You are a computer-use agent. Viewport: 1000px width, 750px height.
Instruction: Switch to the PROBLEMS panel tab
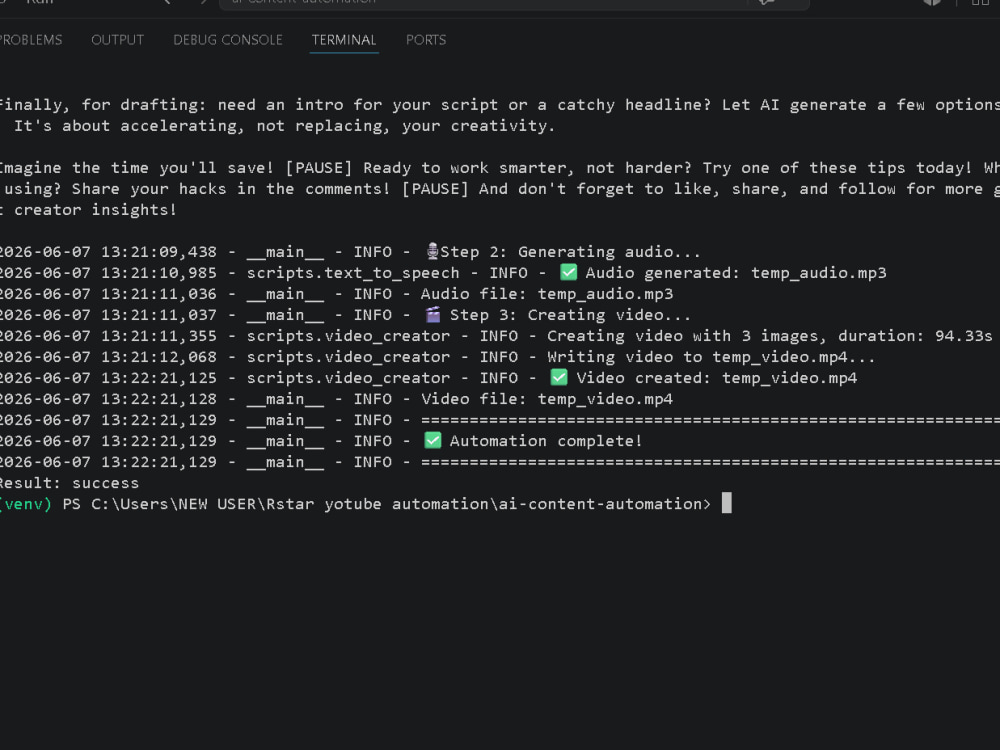click(x=31, y=40)
